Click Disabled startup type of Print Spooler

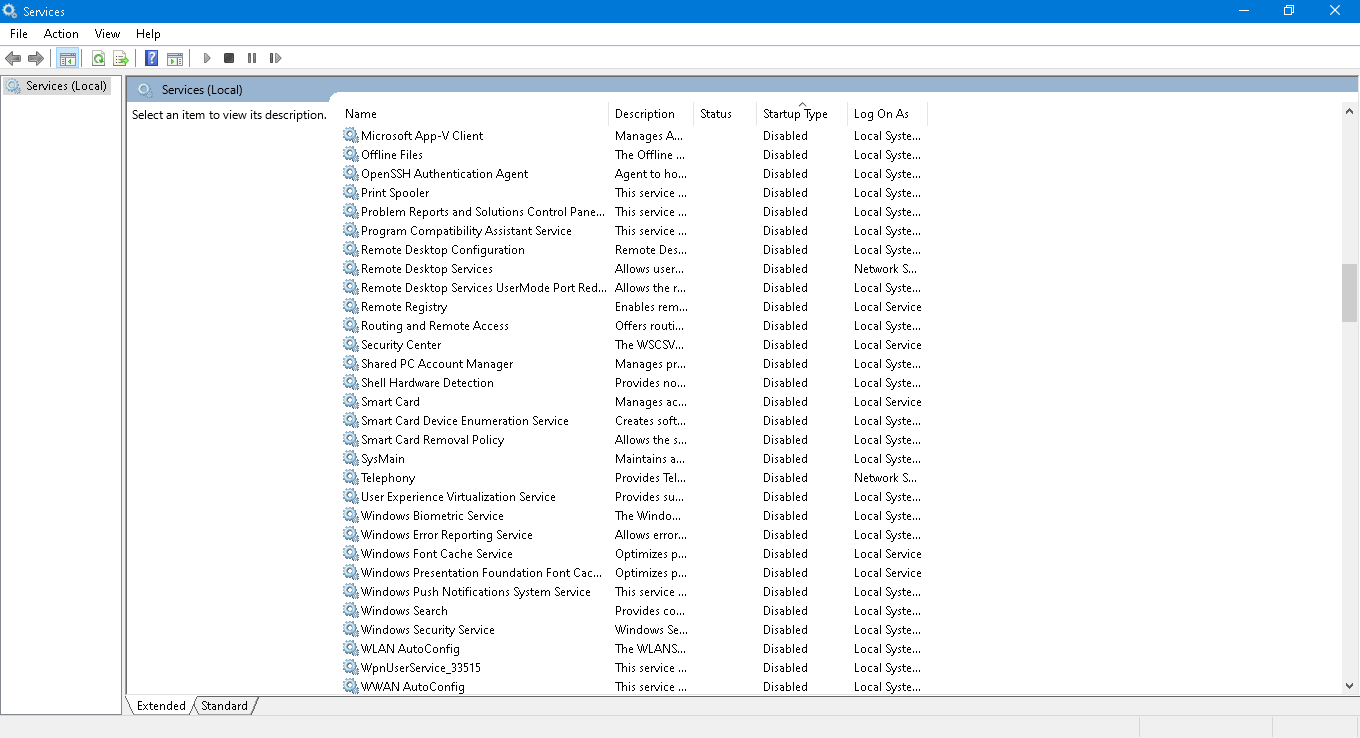coord(785,193)
